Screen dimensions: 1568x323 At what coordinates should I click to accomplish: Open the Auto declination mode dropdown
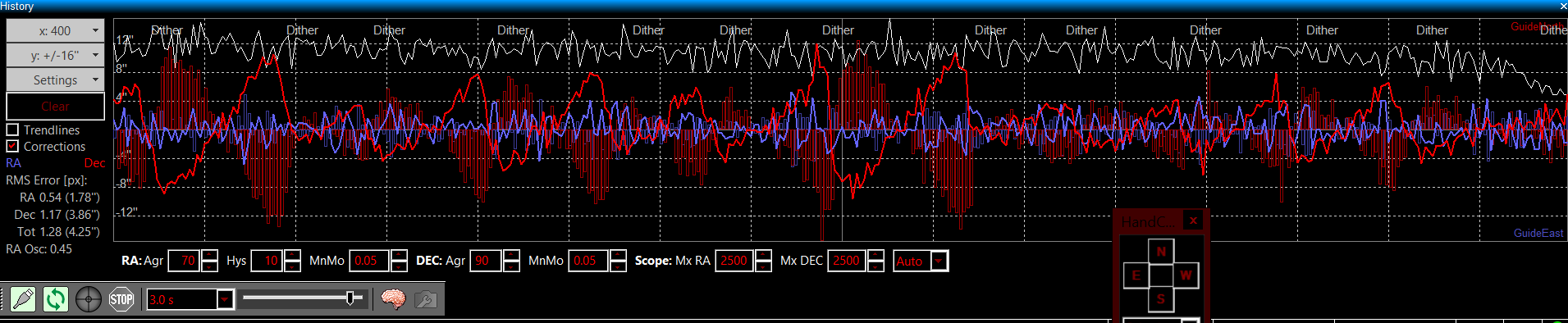921,261
